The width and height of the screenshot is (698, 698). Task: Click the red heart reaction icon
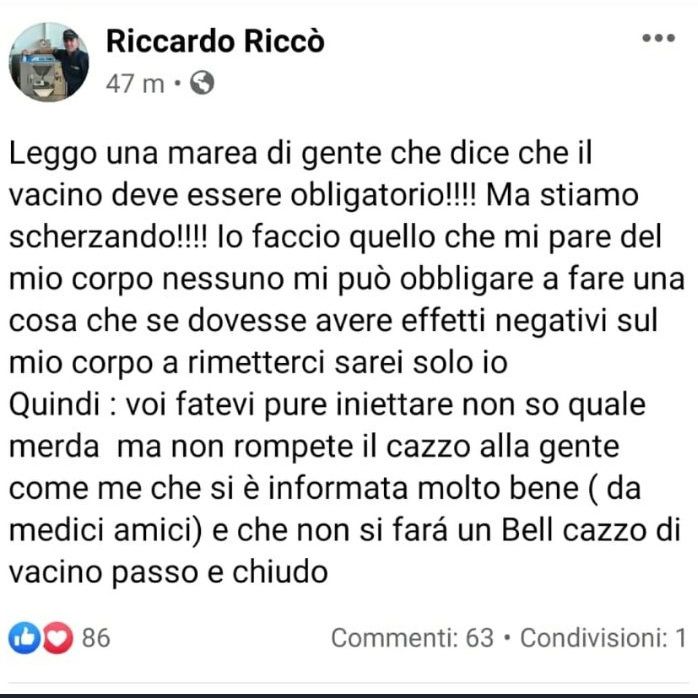point(57,637)
